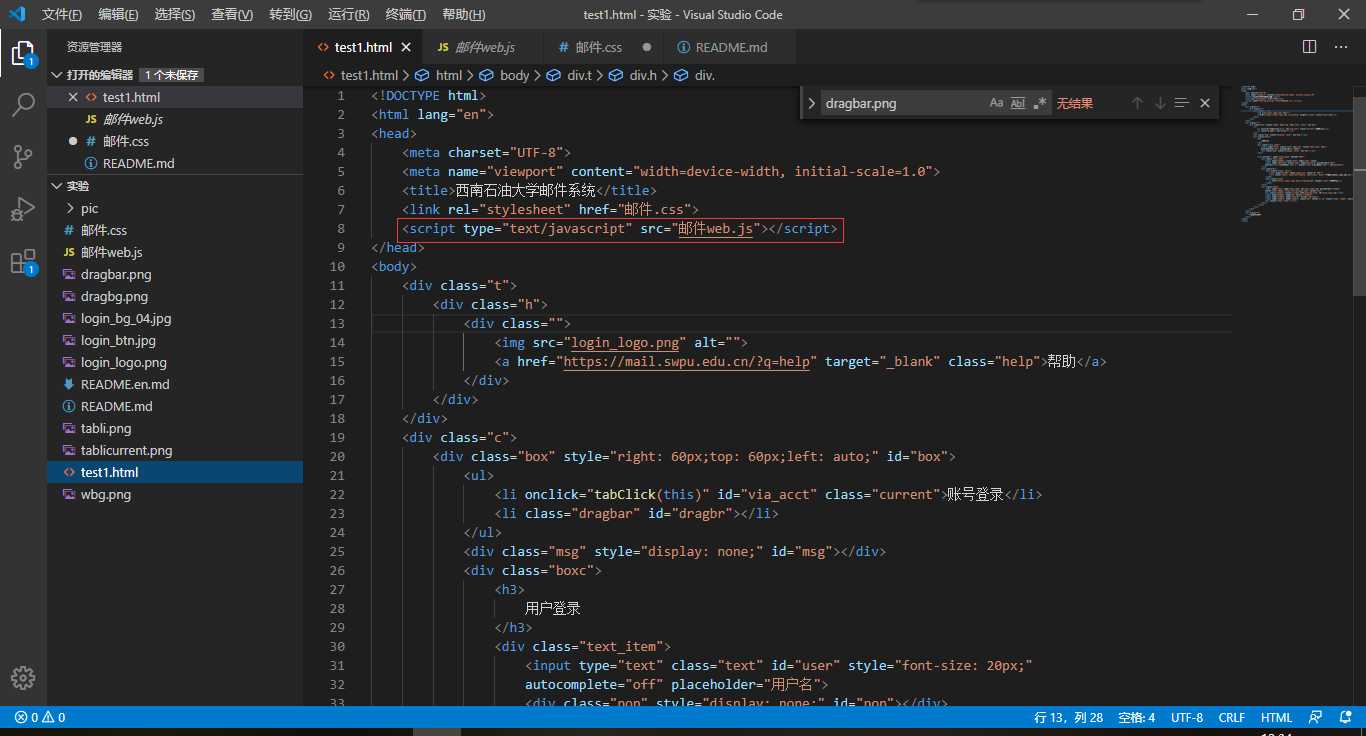Collapse the 打开的编辑器 section

58,75
